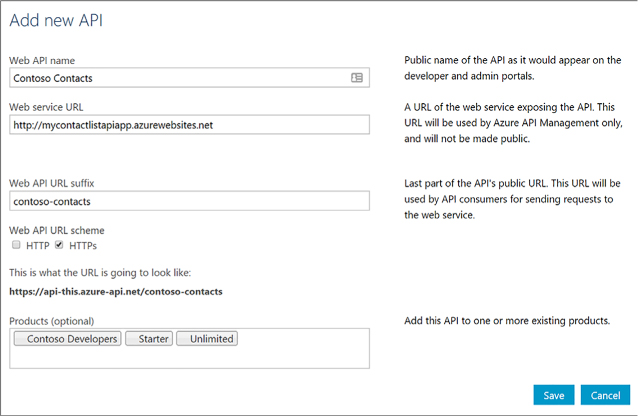
Task: Click the "Web service URL" label
Action: pyautogui.click(x=46, y=107)
